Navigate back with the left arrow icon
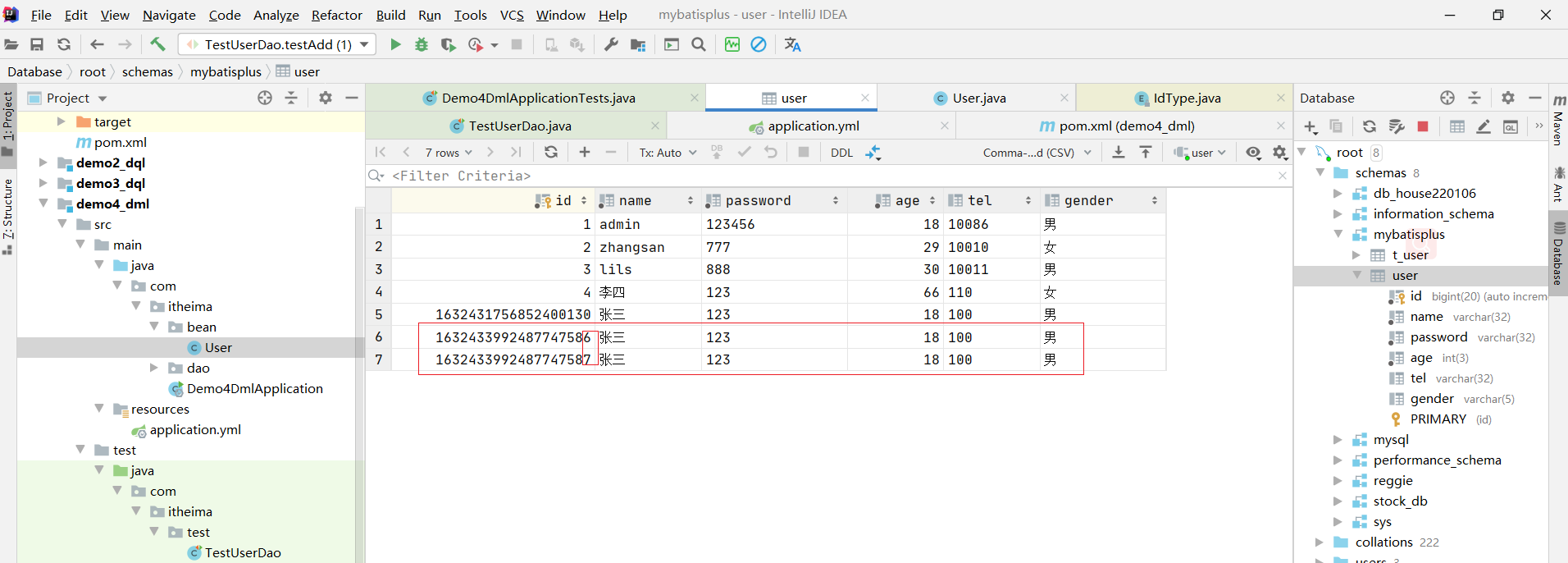The height and width of the screenshot is (563, 1568). (x=97, y=44)
